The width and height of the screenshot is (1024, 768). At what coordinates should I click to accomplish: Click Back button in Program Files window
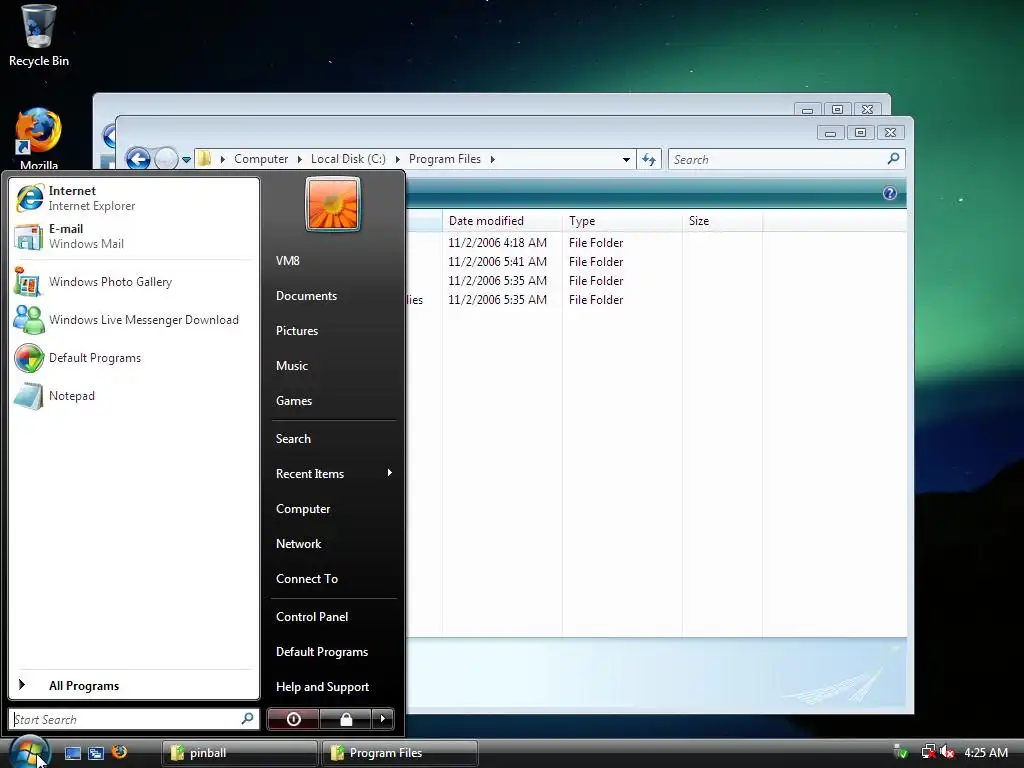(138, 159)
